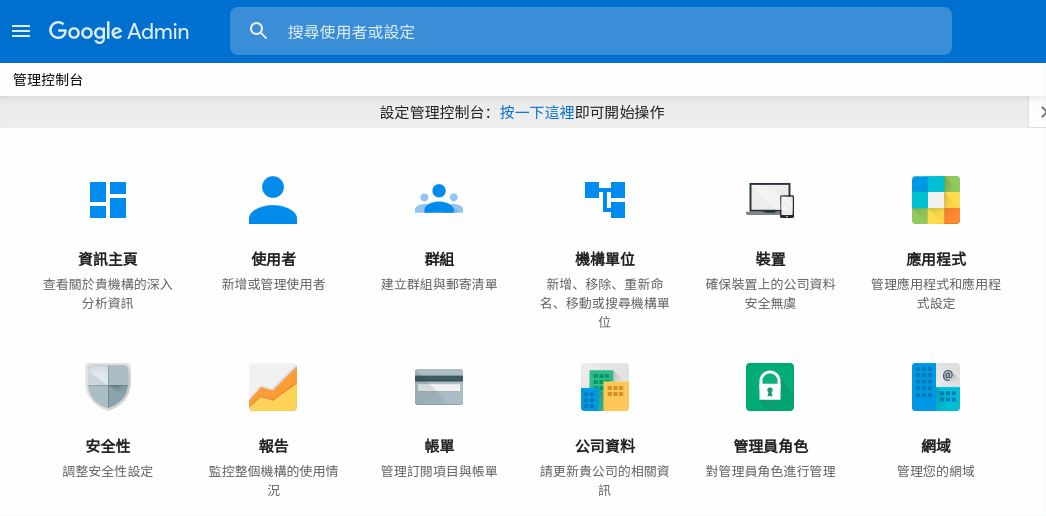Viewport: 1046px width, 516px height.
Task: Click description 新增、移除、重新命名、移動或搜尋機構單位
Action: [605, 303]
